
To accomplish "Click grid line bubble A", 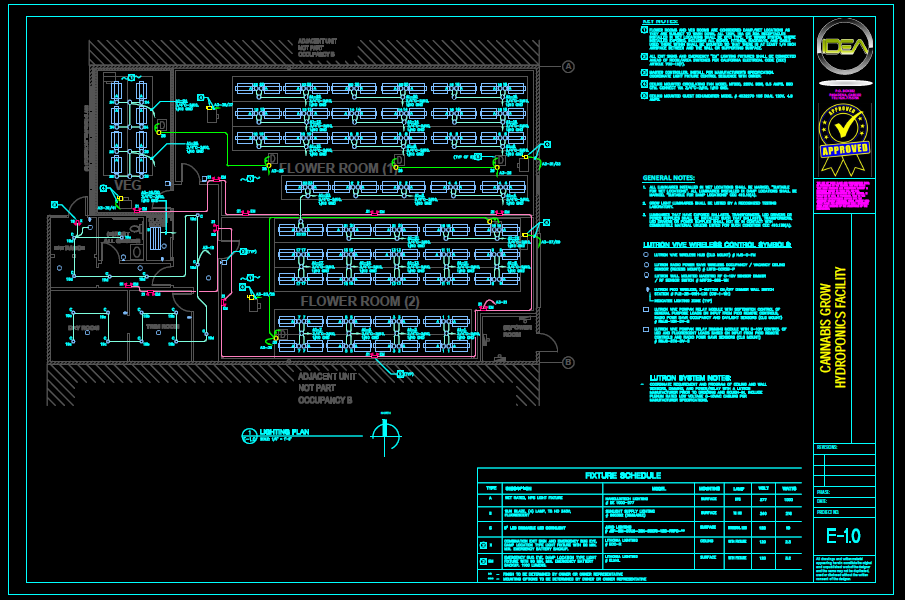I will click(568, 67).
